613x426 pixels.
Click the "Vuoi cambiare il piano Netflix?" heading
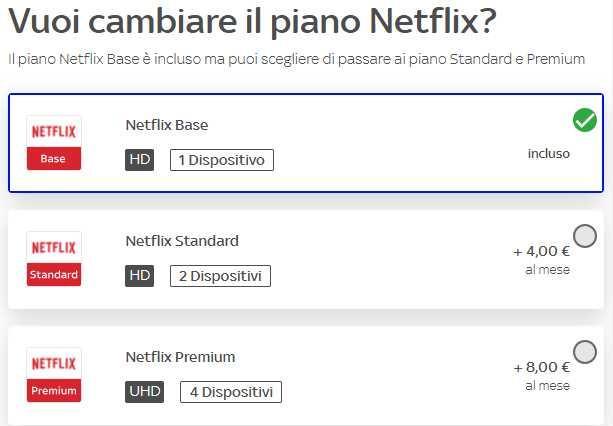tap(252, 22)
